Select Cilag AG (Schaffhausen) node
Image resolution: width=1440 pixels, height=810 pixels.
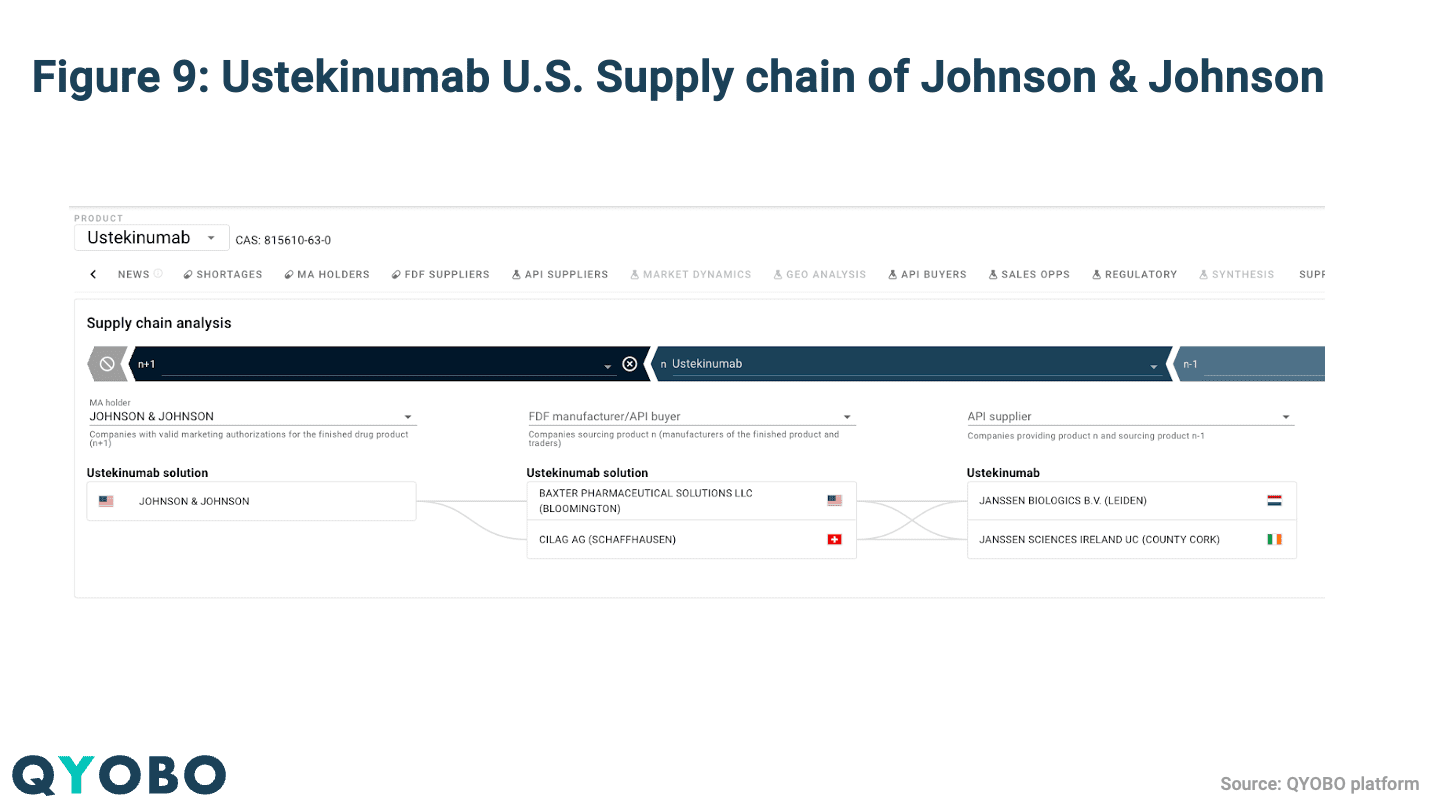click(x=608, y=540)
